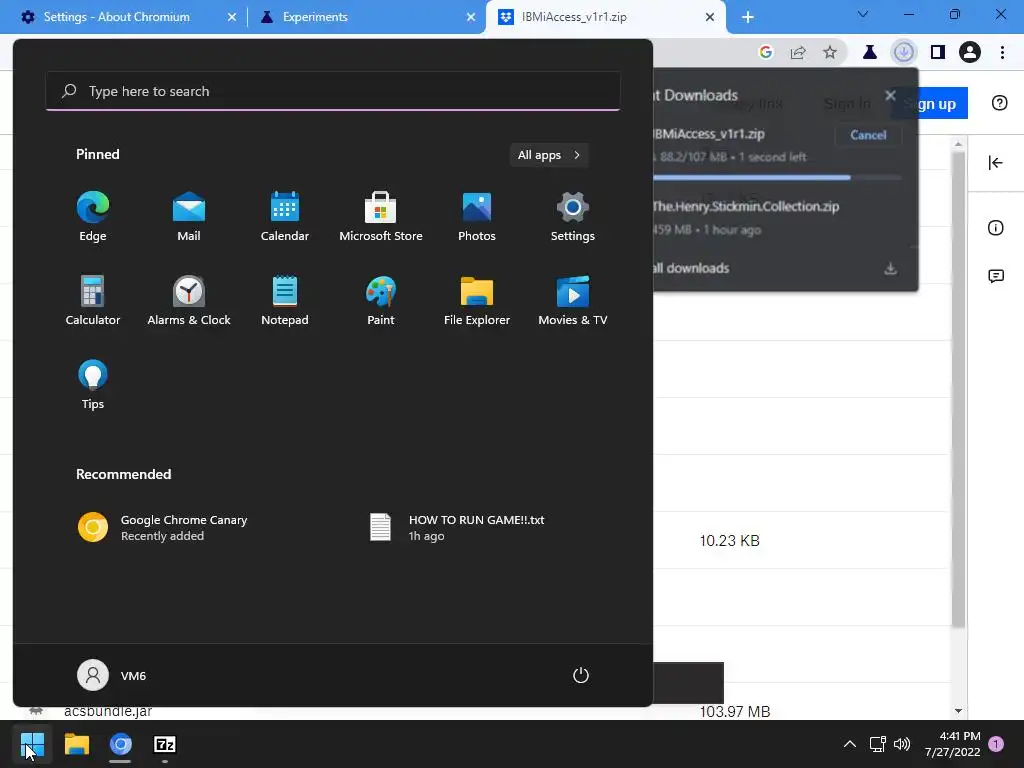Show hidden system tray icons

[x=850, y=744]
